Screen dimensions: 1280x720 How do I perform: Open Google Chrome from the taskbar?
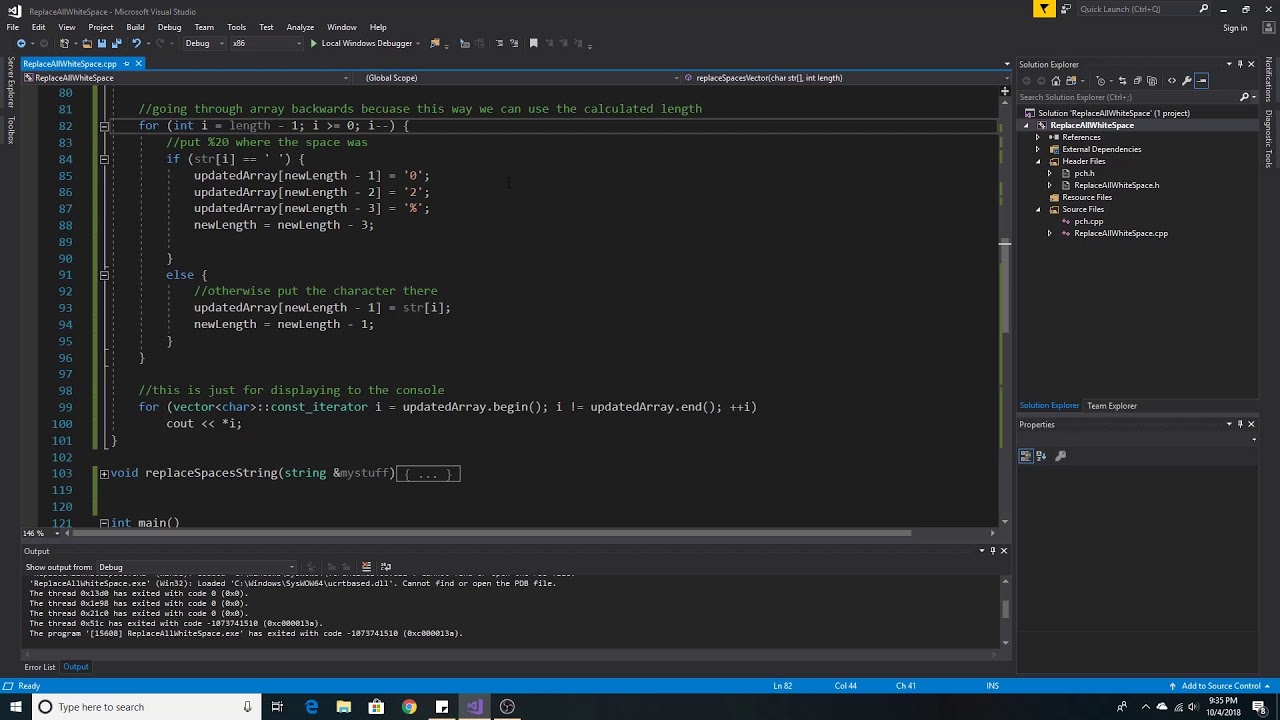click(x=409, y=707)
